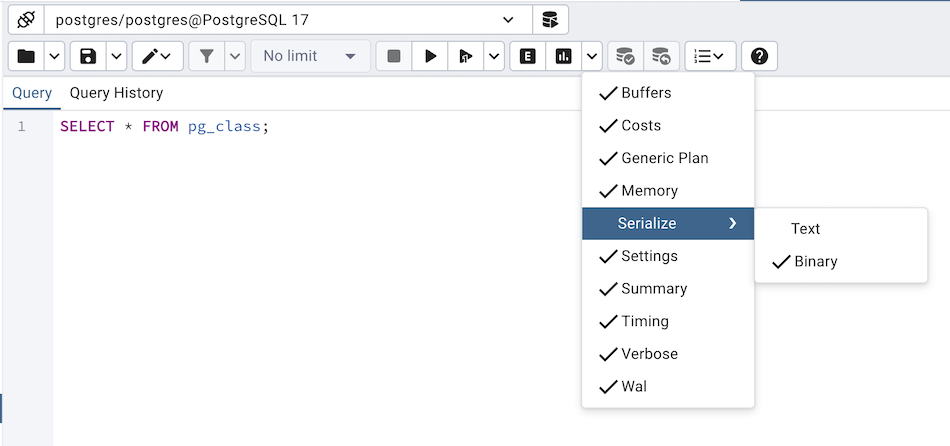Click the Explain (E) toolbar icon
This screenshot has height=446, width=950.
point(527,56)
